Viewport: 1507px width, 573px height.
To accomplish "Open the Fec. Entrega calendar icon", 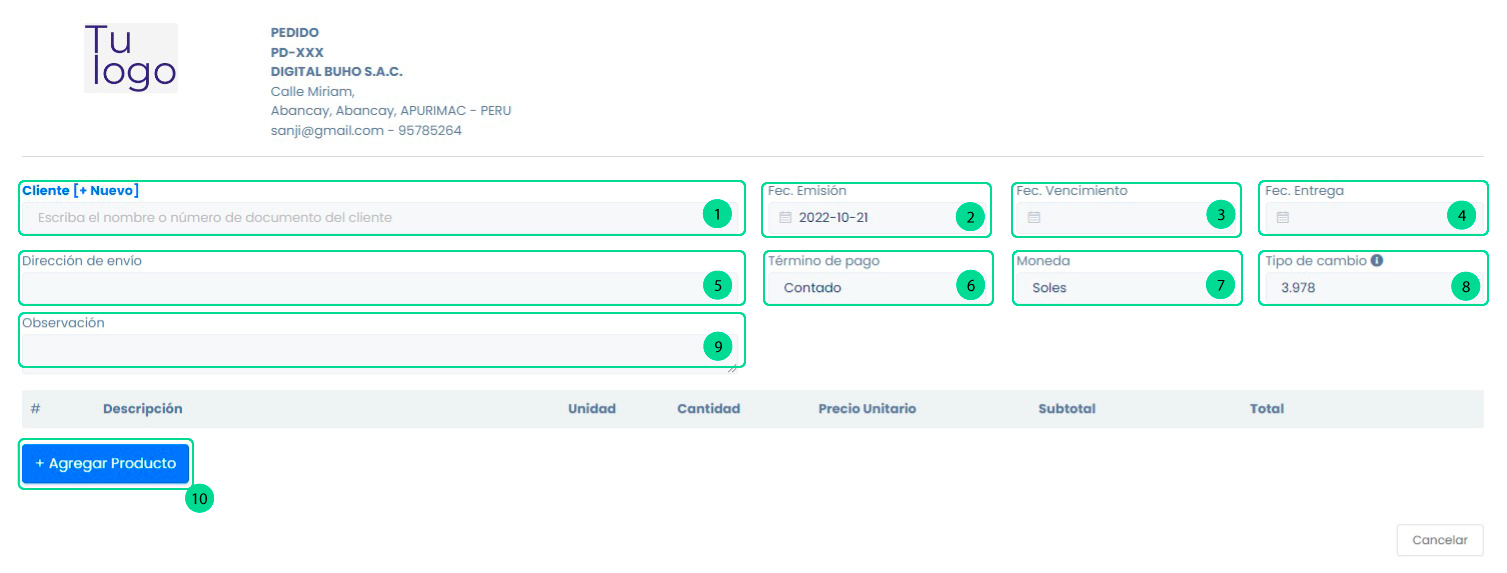I will pos(1283,217).
